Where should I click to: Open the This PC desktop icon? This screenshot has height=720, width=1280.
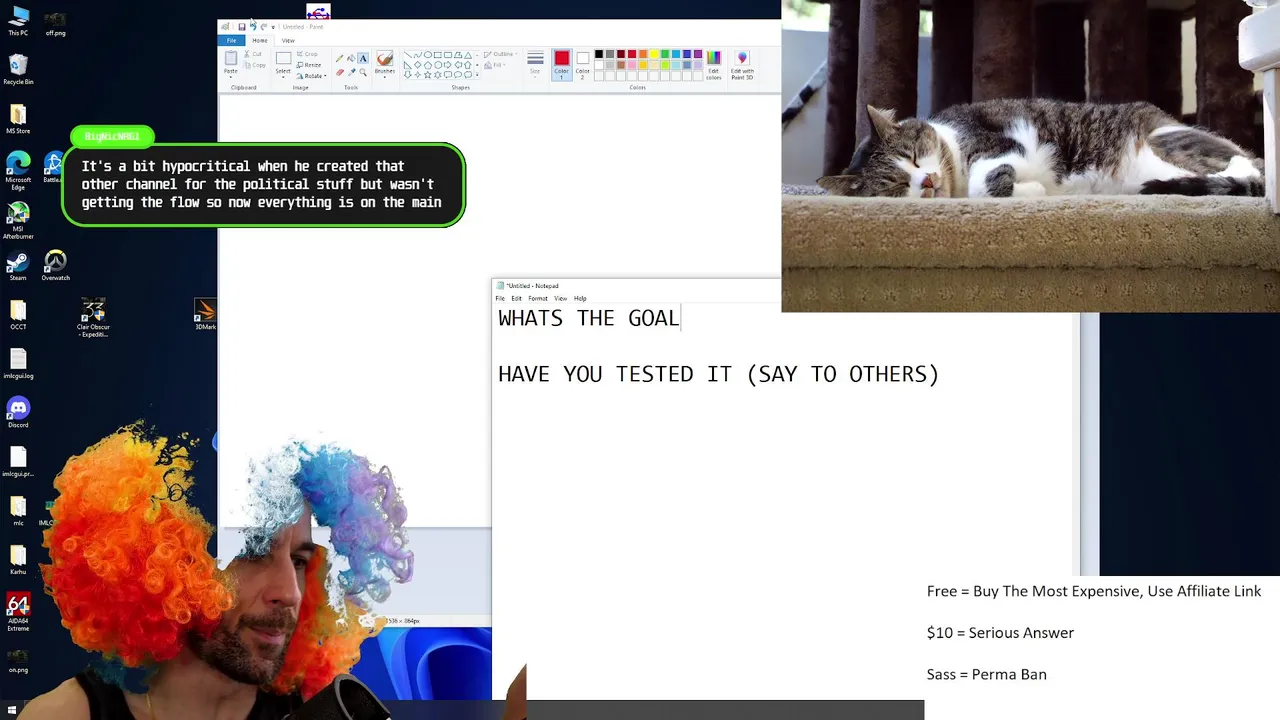(x=18, y=21)
